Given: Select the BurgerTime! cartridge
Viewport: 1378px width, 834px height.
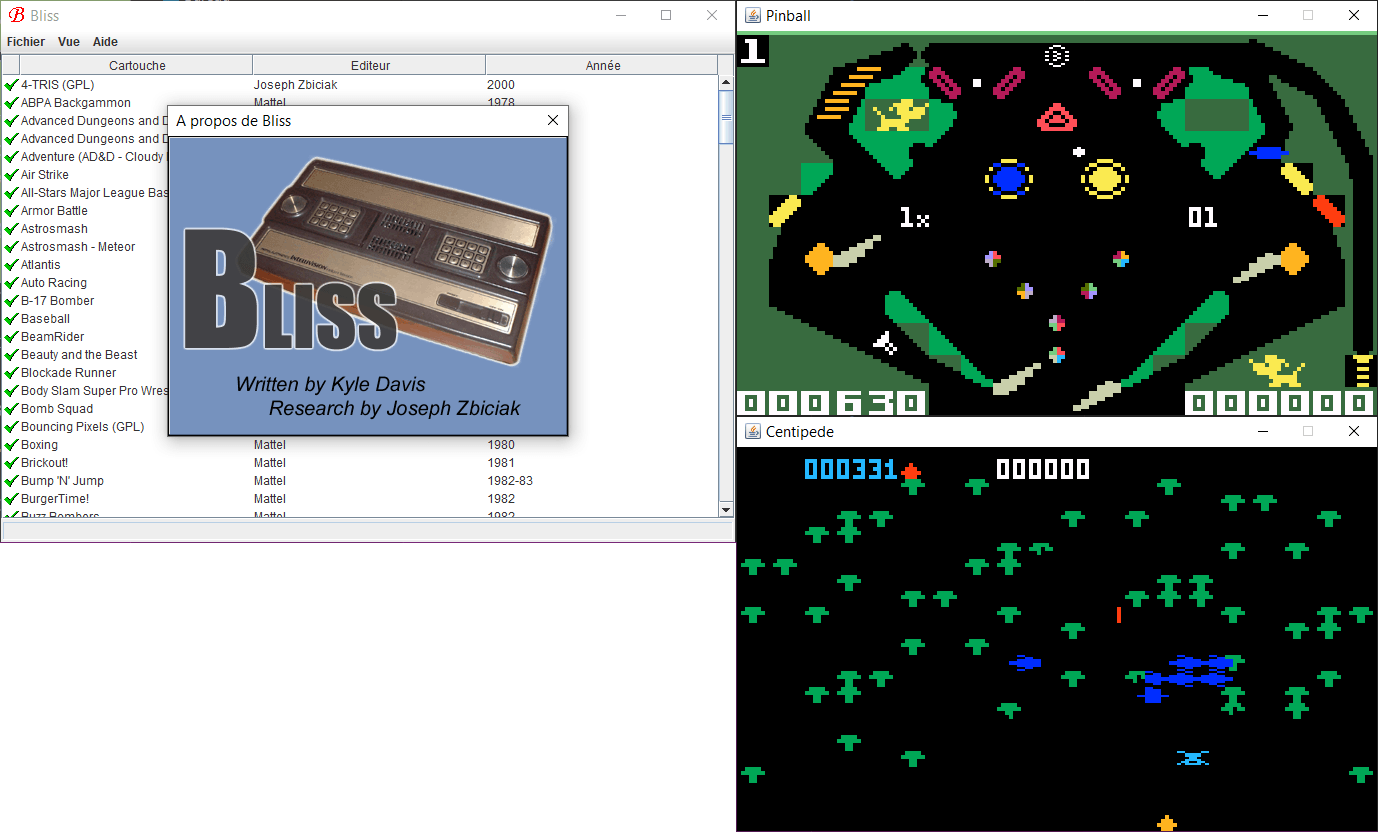Looking at the screenshot, I should coord(55,499).
